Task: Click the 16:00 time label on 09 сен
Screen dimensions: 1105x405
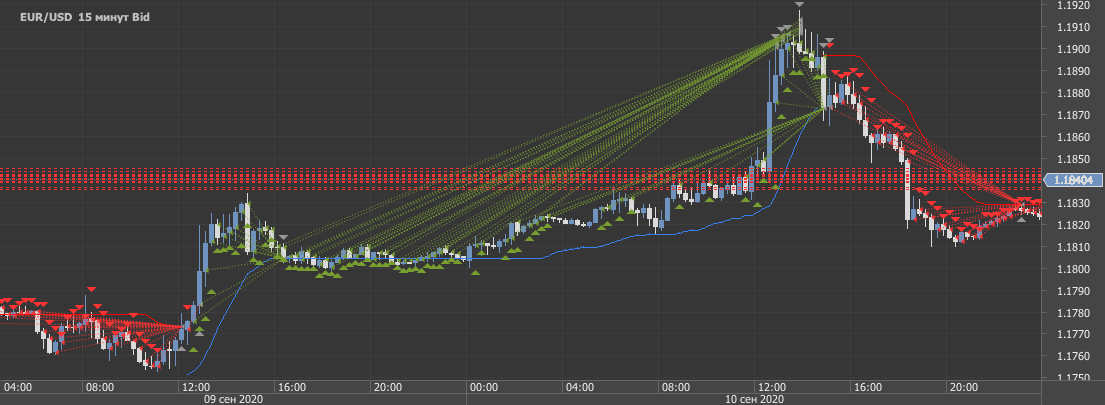Action: (292, 387)
